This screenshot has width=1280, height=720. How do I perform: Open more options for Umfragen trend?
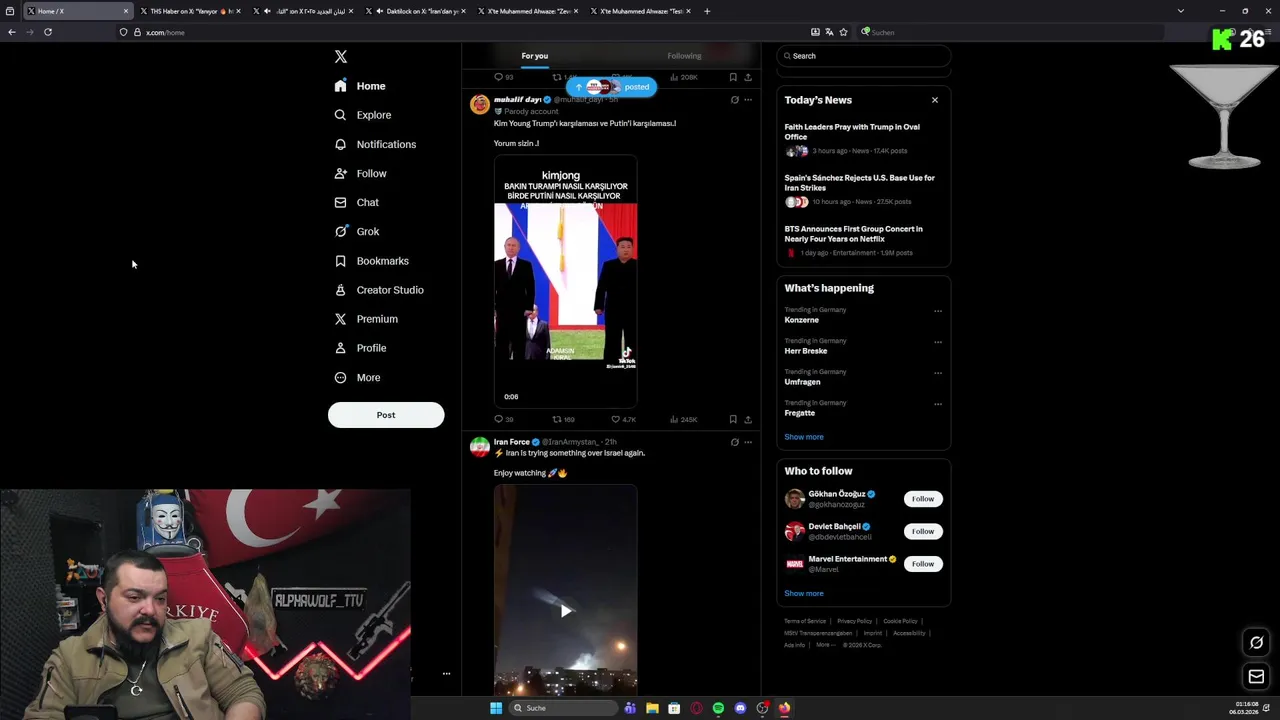click(x=938, y=373)
